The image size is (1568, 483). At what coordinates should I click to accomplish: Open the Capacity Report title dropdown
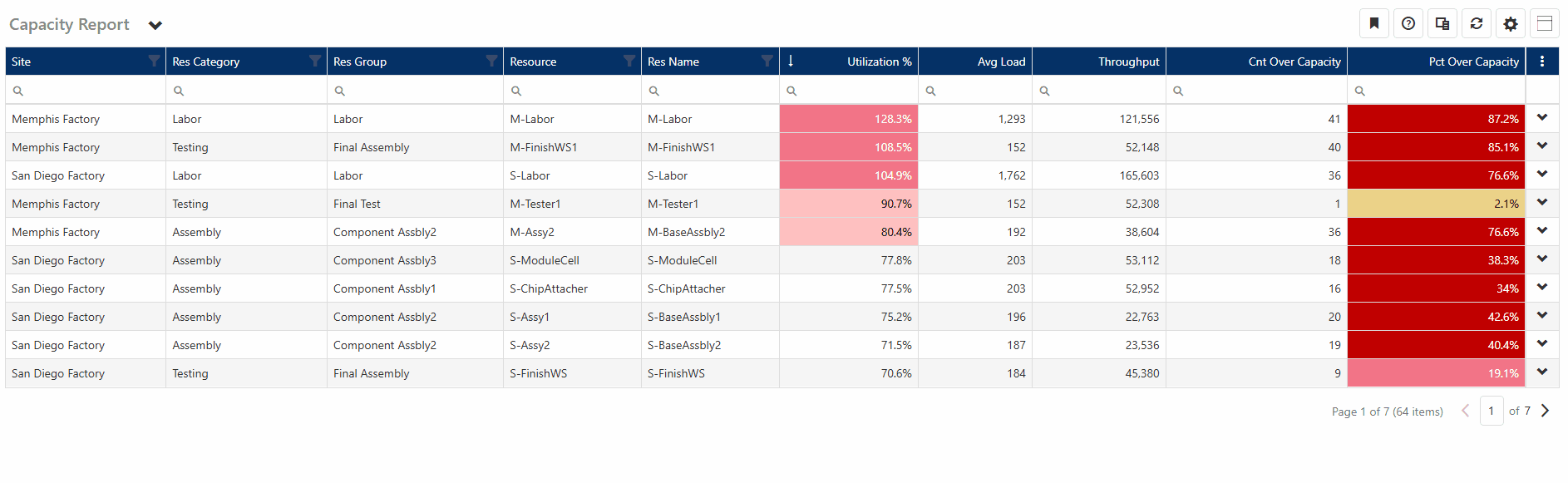[155, 25]
